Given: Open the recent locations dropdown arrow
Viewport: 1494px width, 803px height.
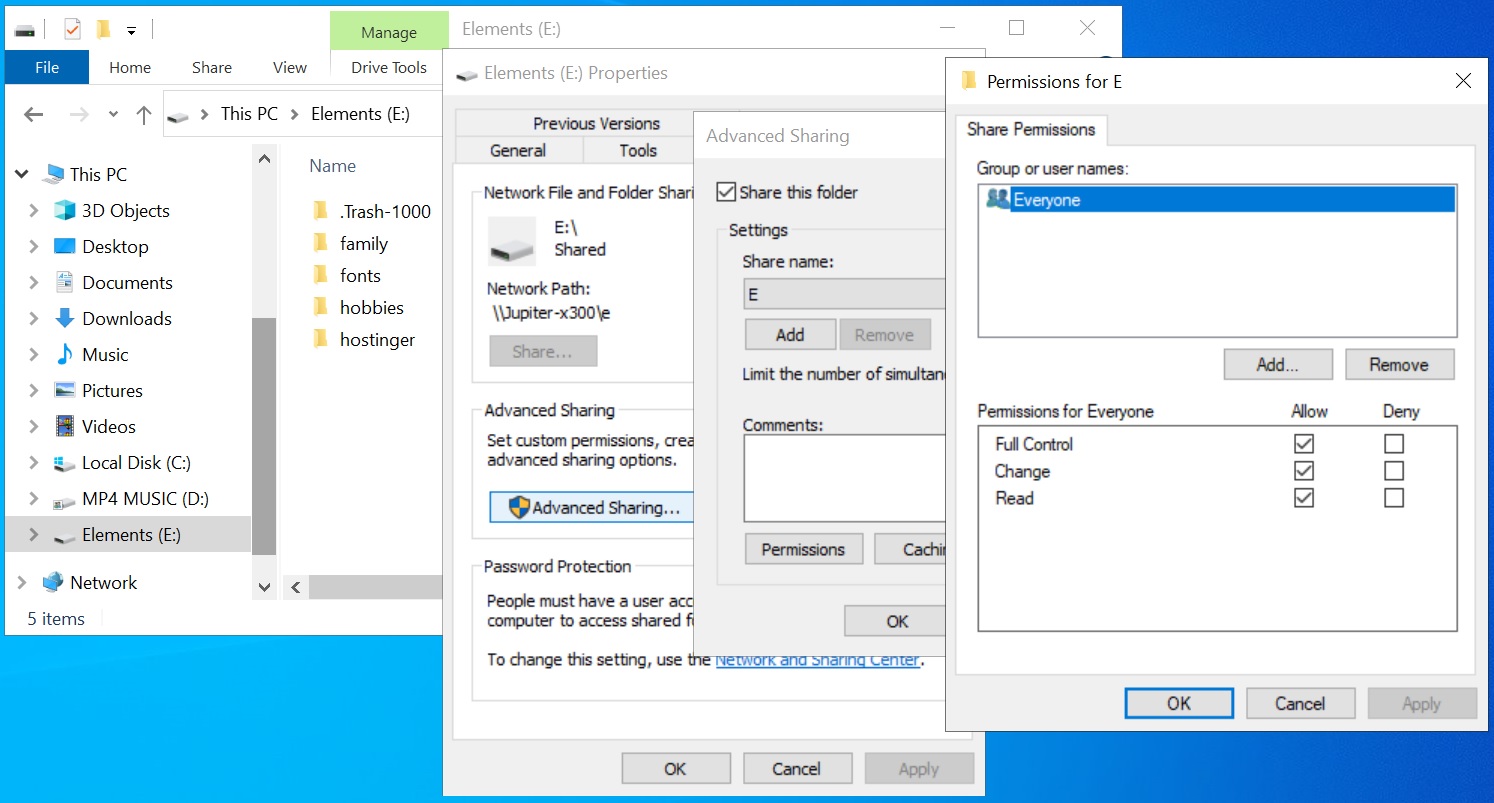Looking at the screenshot, I should point(113,115).
